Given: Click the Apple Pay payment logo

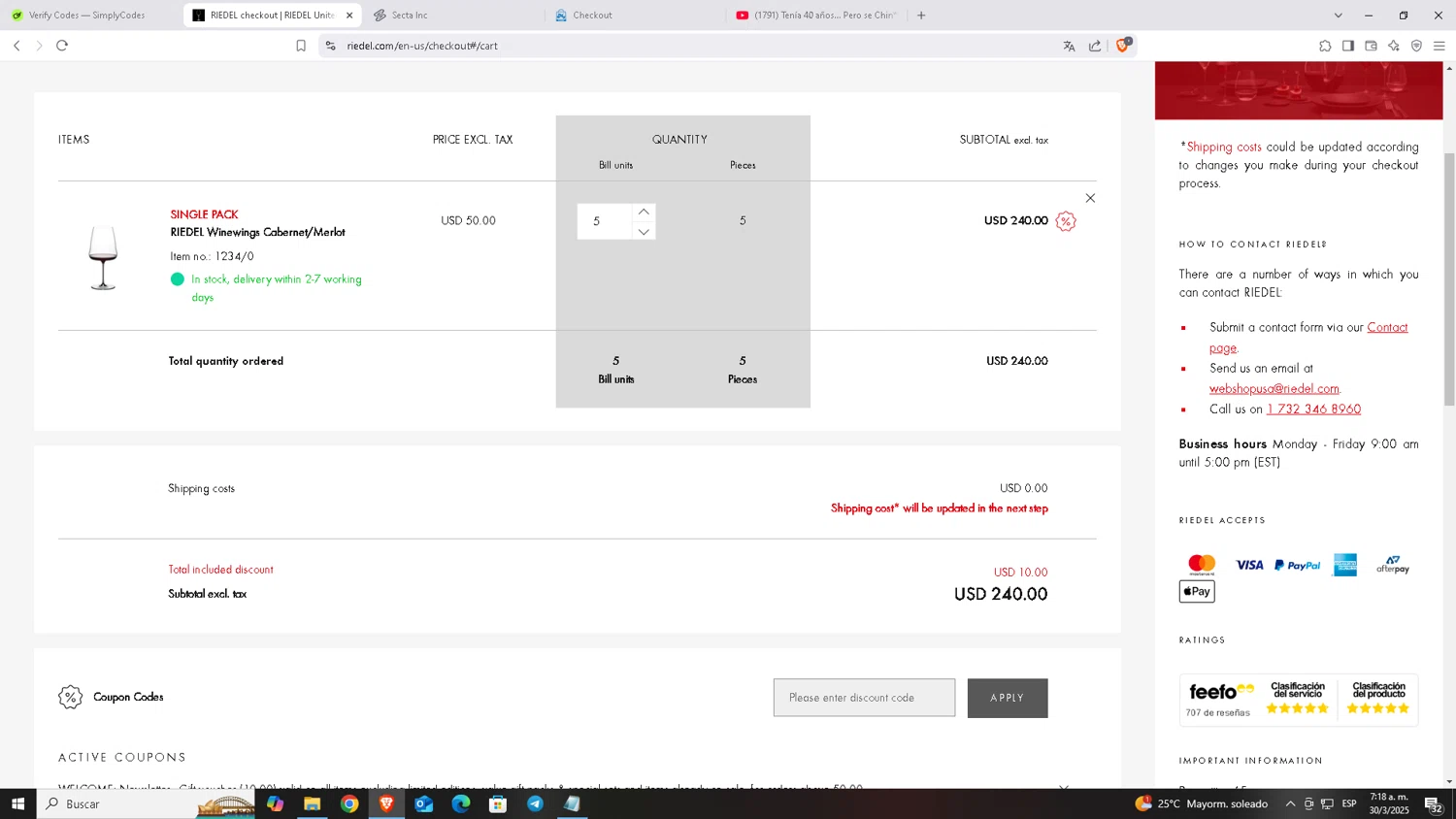Looking at the screenshot, I should tap(1197, 591).
